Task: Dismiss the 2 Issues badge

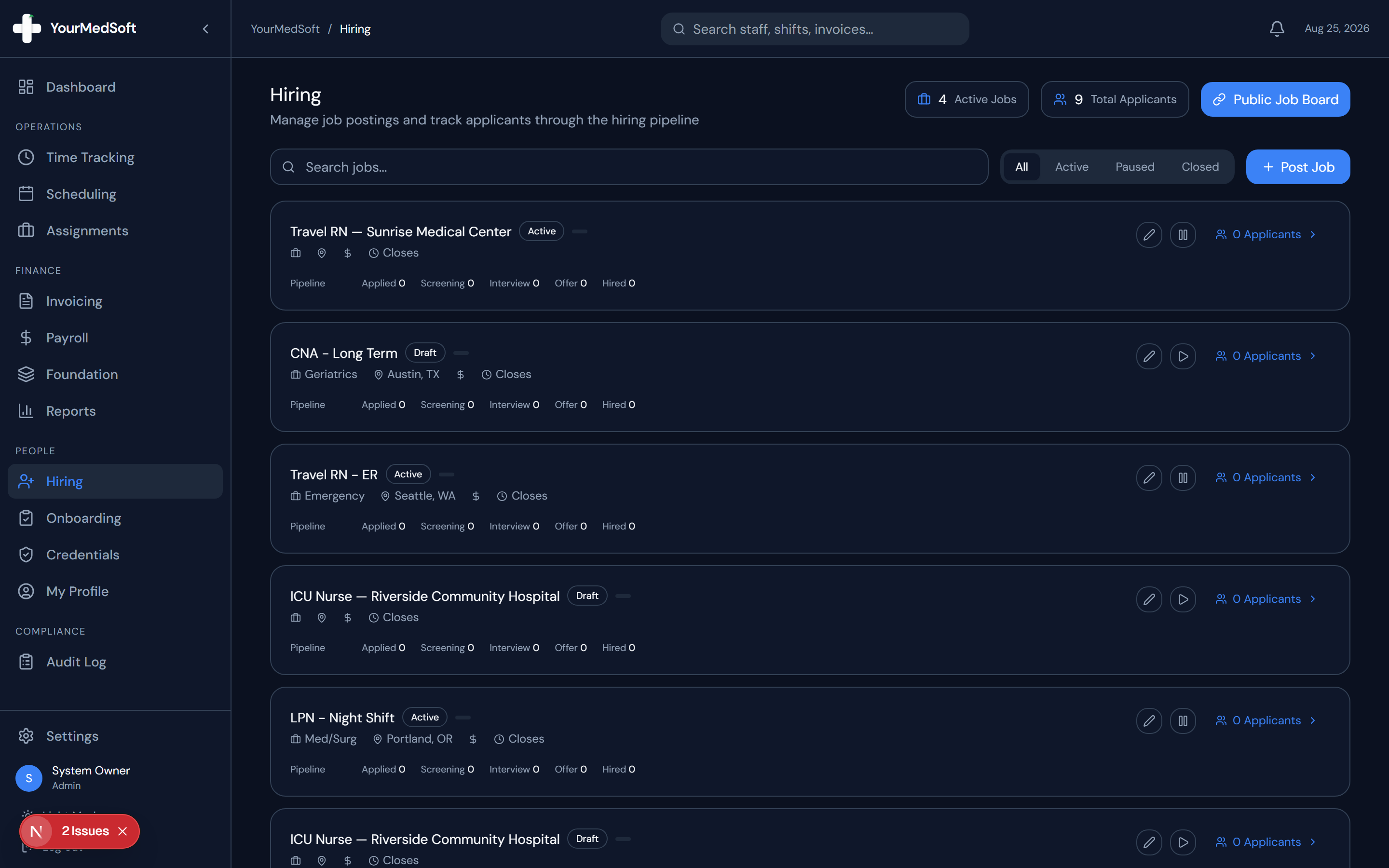Action: tap(122, 831)
